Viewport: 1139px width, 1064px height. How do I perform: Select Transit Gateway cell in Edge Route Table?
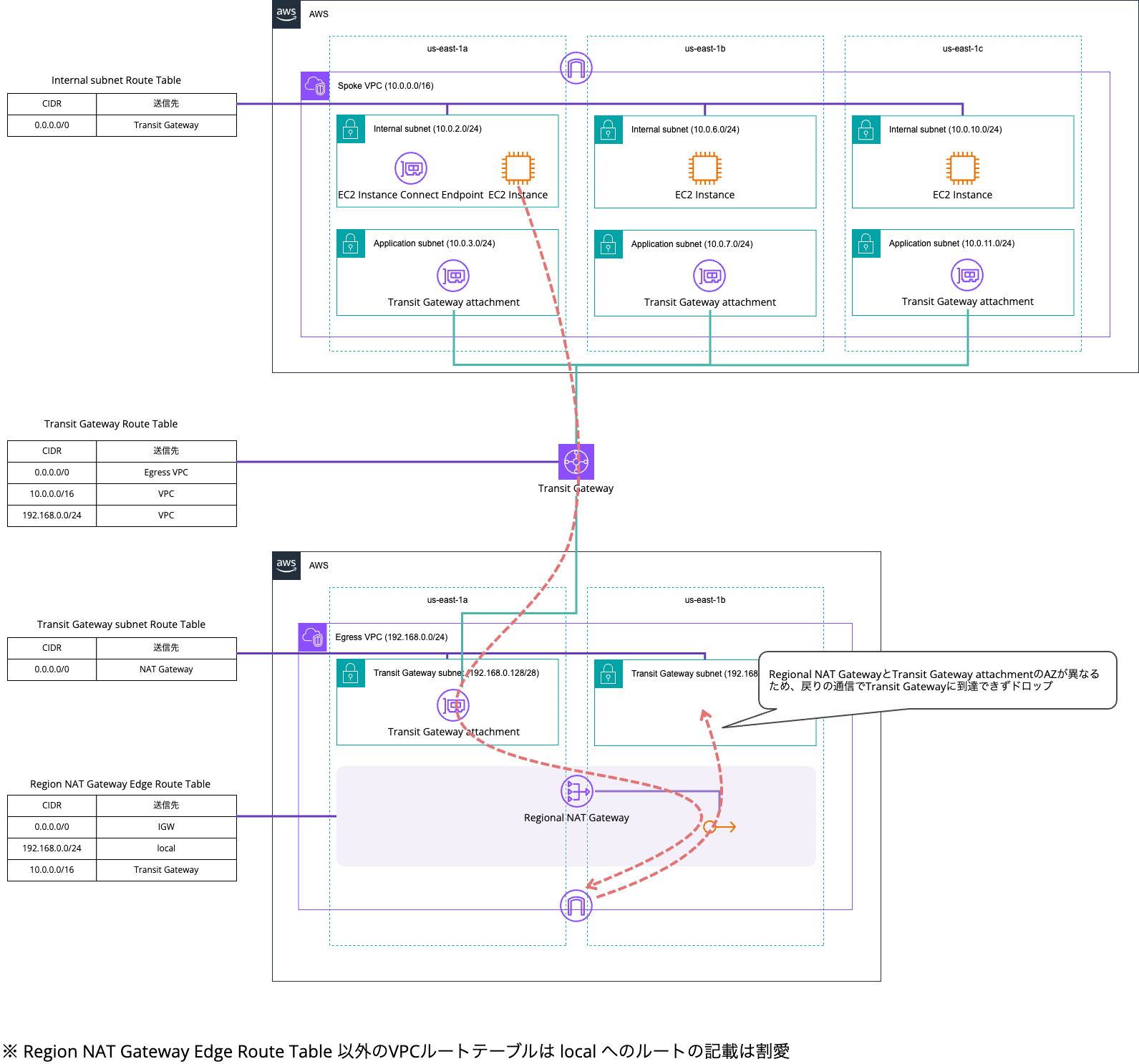click(166, 870)
